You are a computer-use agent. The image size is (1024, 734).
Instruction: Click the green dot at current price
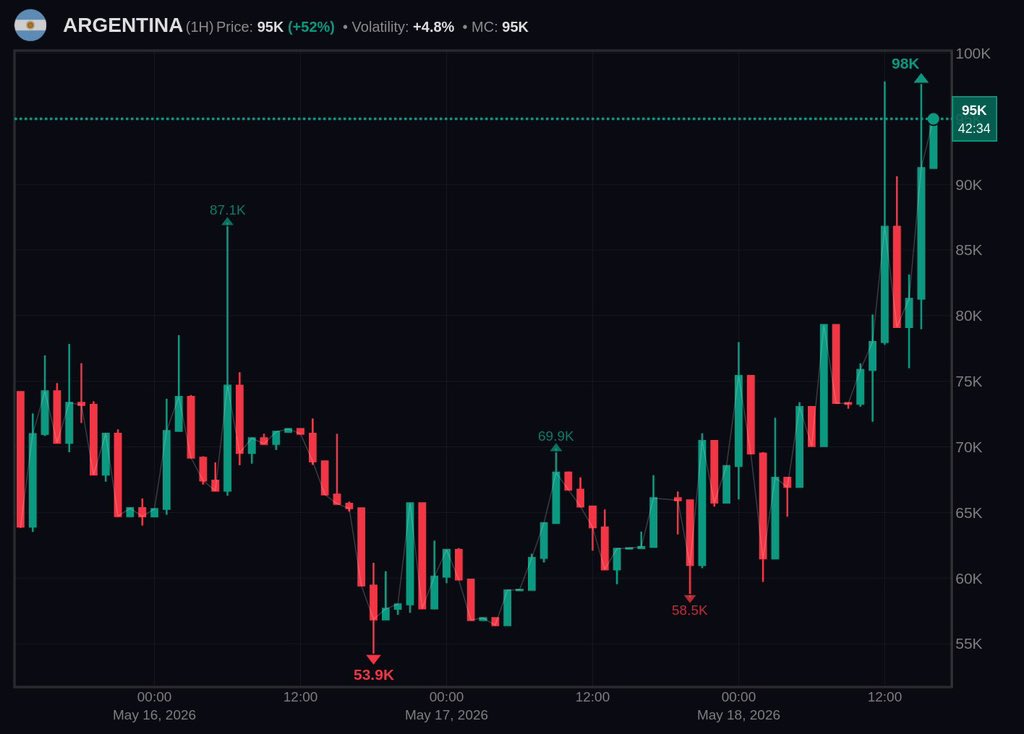(933, 119)
